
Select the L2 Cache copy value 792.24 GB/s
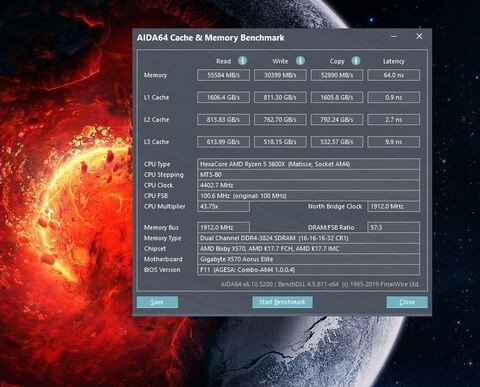tap(337, 119)
